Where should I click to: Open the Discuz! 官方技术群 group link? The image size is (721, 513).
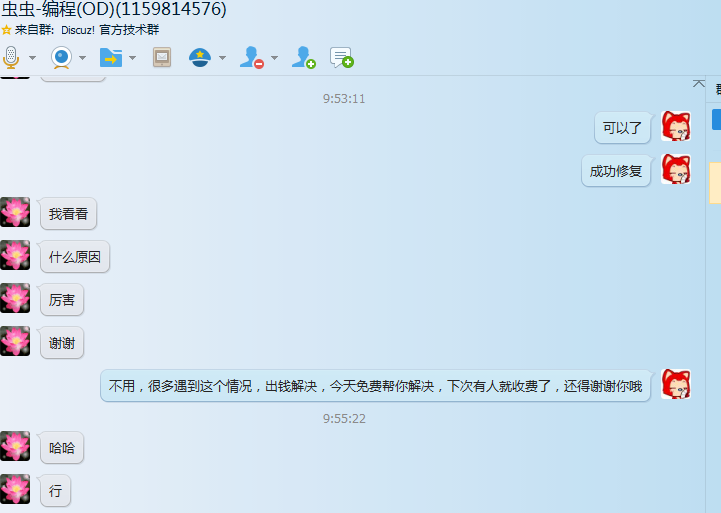[110, 30]
